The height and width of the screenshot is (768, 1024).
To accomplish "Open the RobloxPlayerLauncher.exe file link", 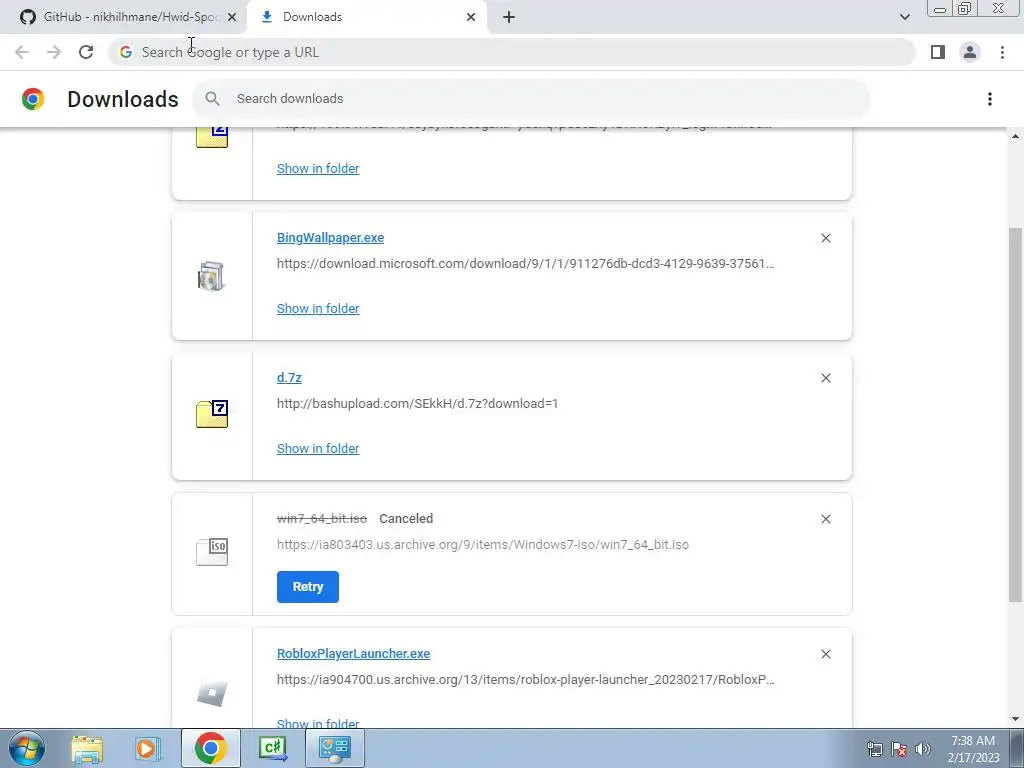I will [x=353, y=654].
